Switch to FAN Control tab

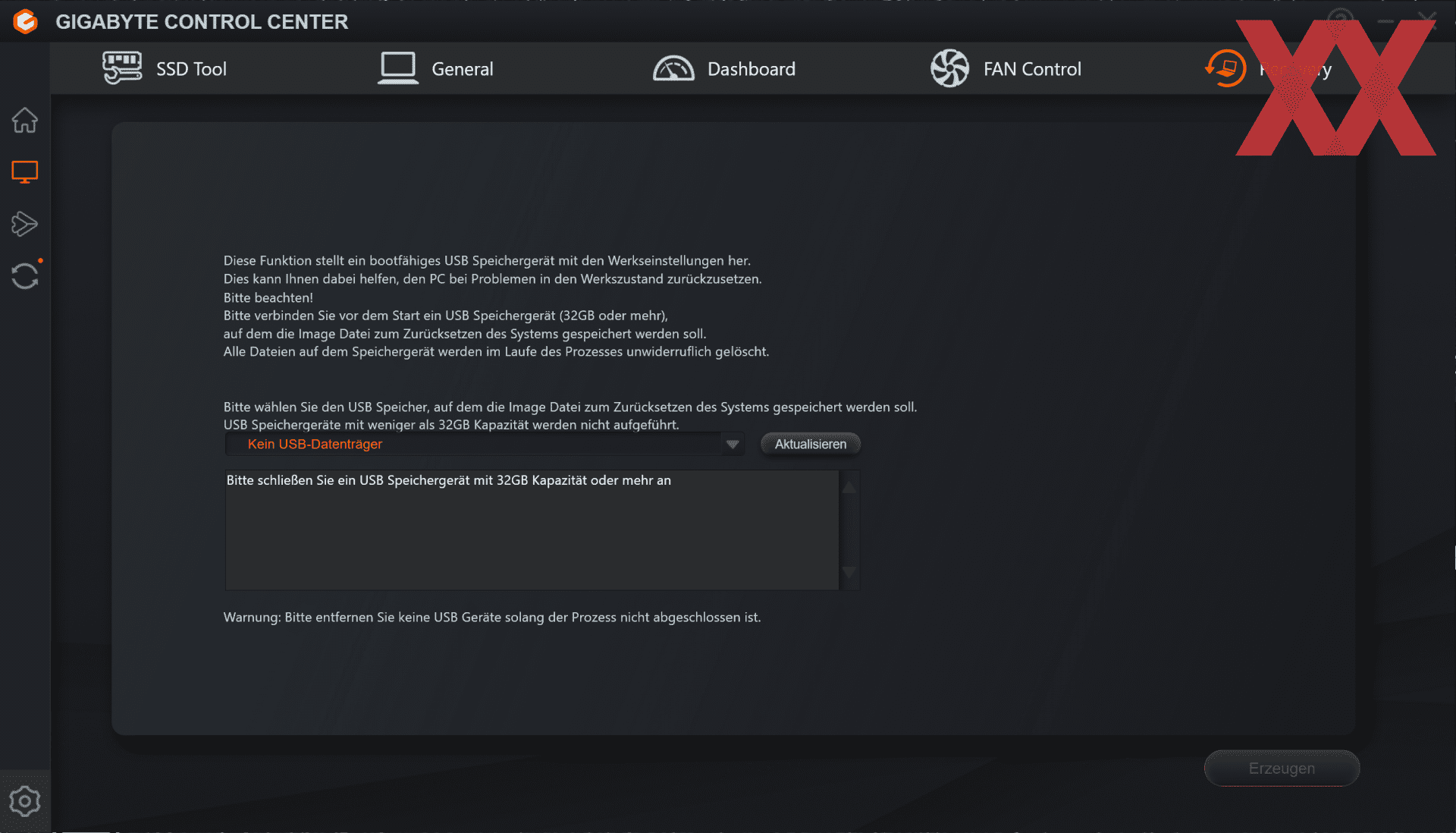pos(1006,68)
